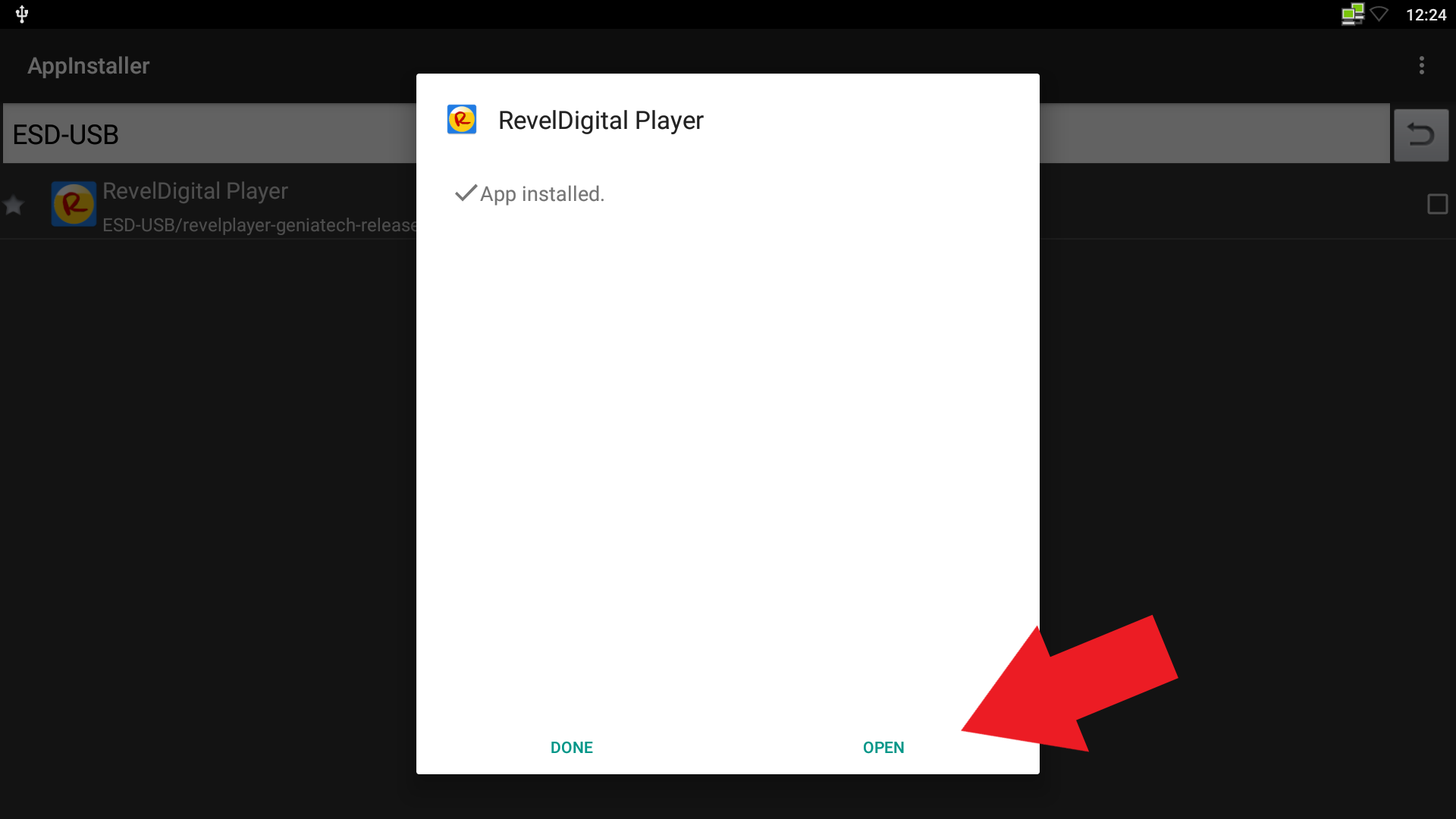Open the installed RevelDigital Player app
The width and height of the screenshot is (1456, 819).
point(883,748)
